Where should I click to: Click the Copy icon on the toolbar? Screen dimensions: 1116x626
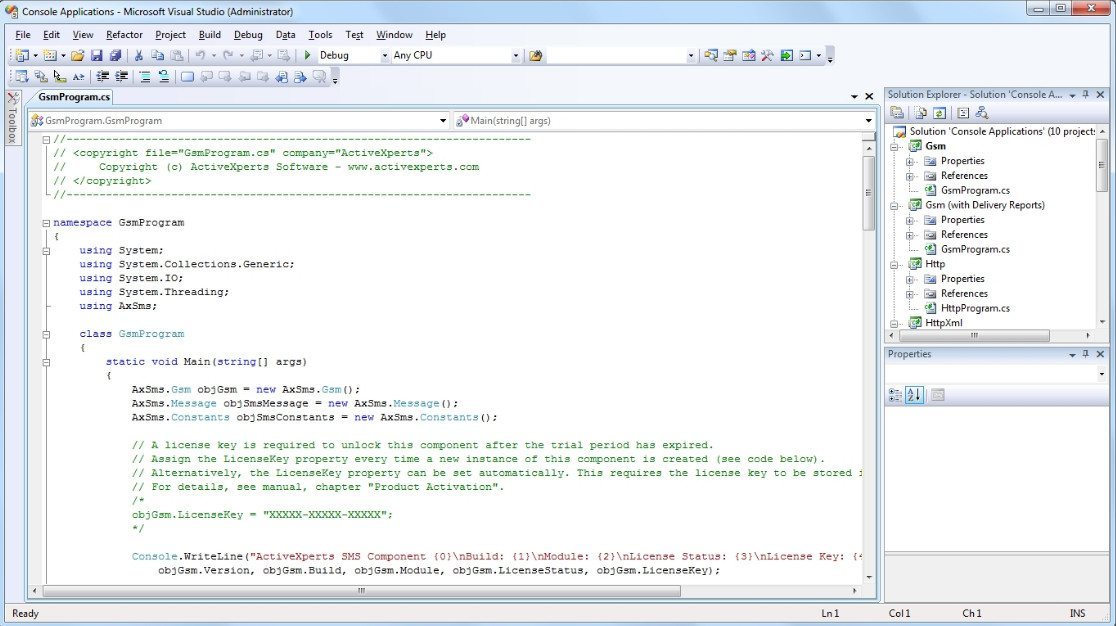[x=158, y=55]
